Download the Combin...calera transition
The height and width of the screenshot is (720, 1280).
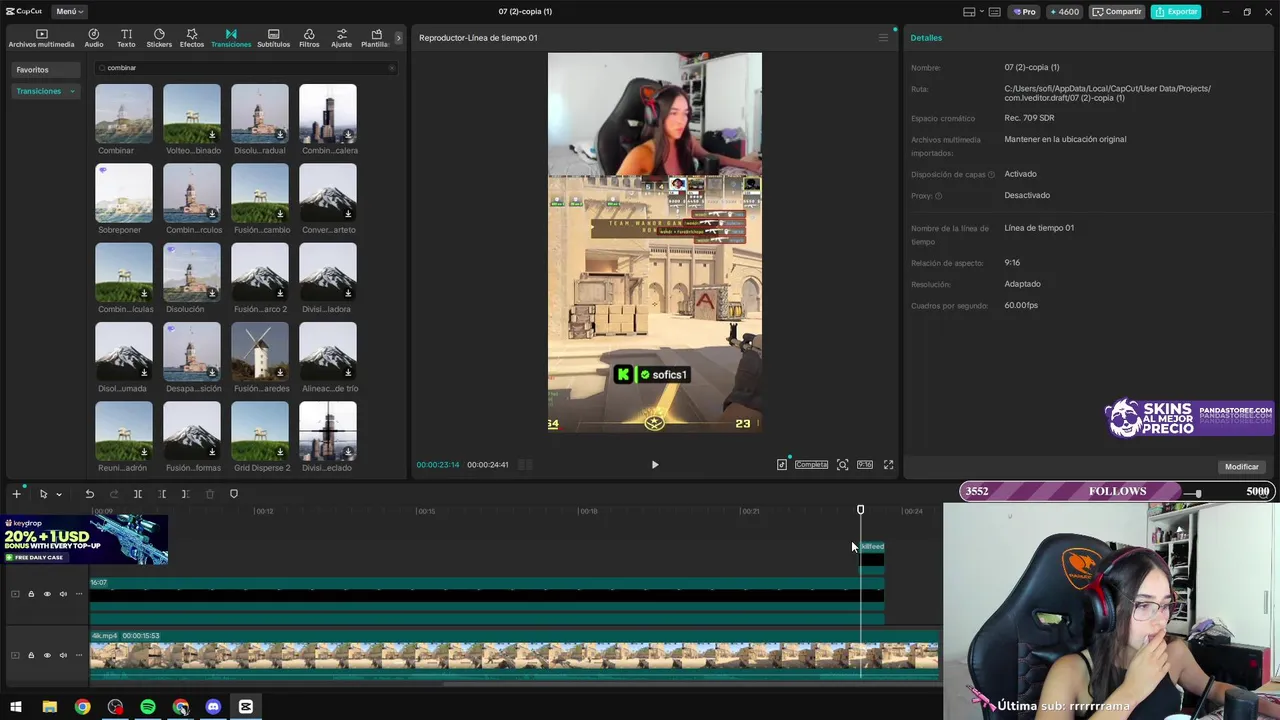pyautogui.click(x=348, y=135)
